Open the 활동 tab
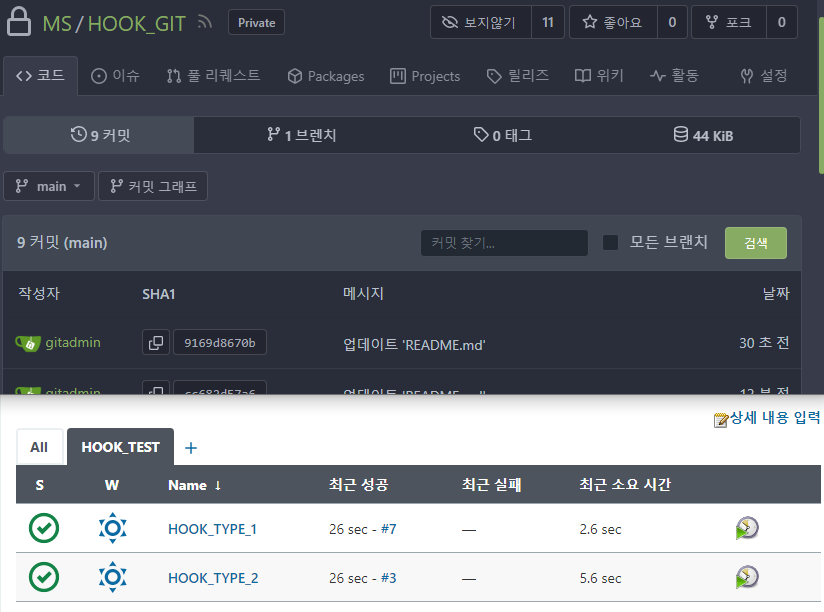 (x=674, y=76)
